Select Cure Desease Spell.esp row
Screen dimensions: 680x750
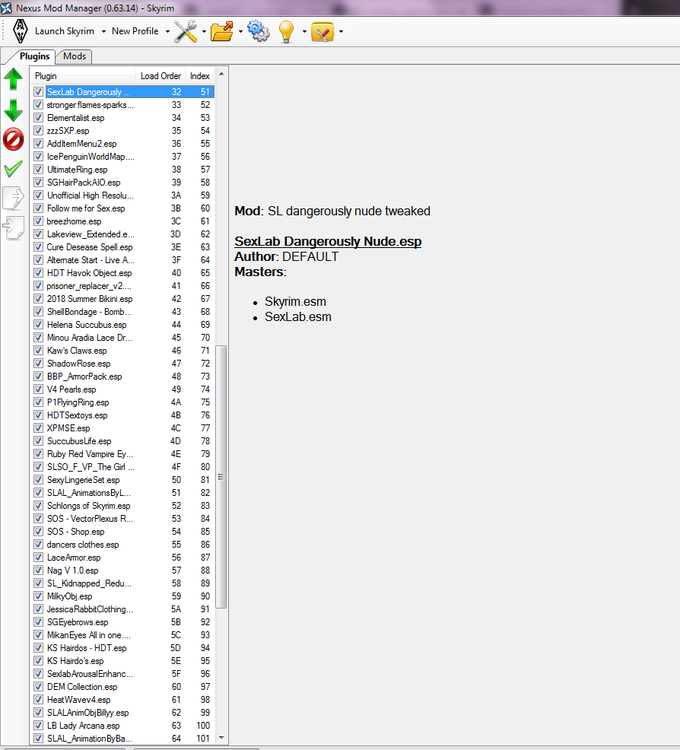123,247
